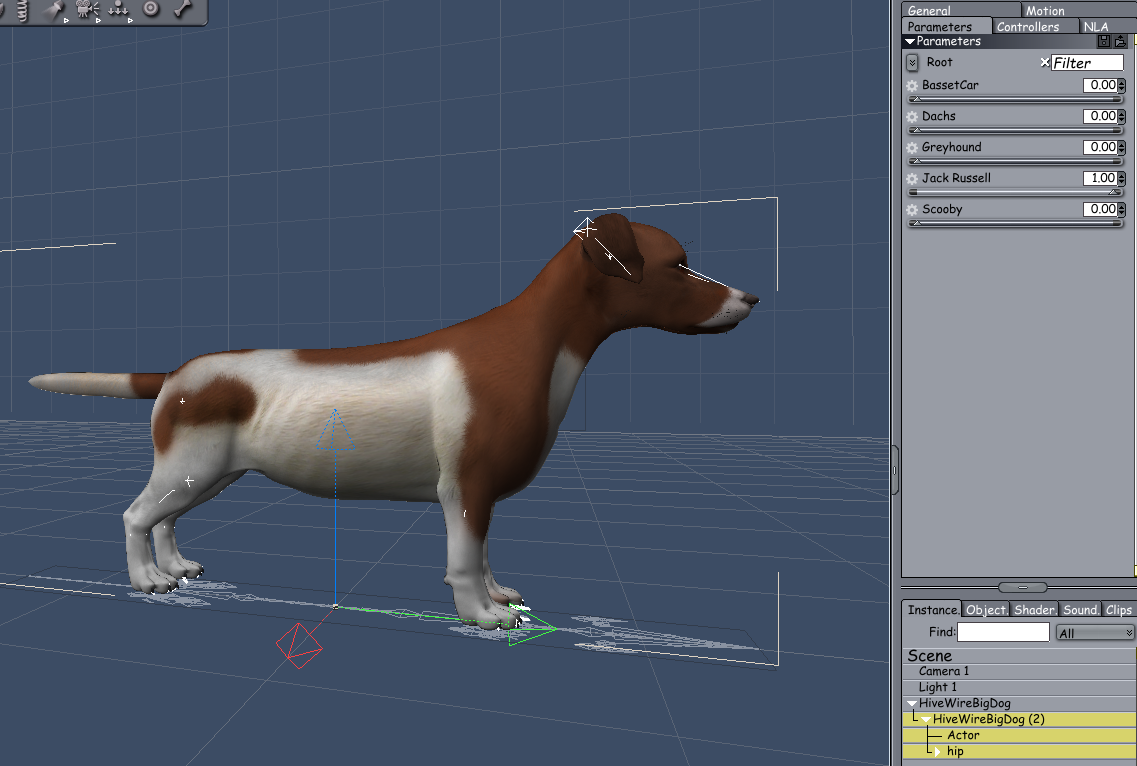Clear the filter with the X icon
This screenshot has height=766, width=1137.
pos(1045,62)
